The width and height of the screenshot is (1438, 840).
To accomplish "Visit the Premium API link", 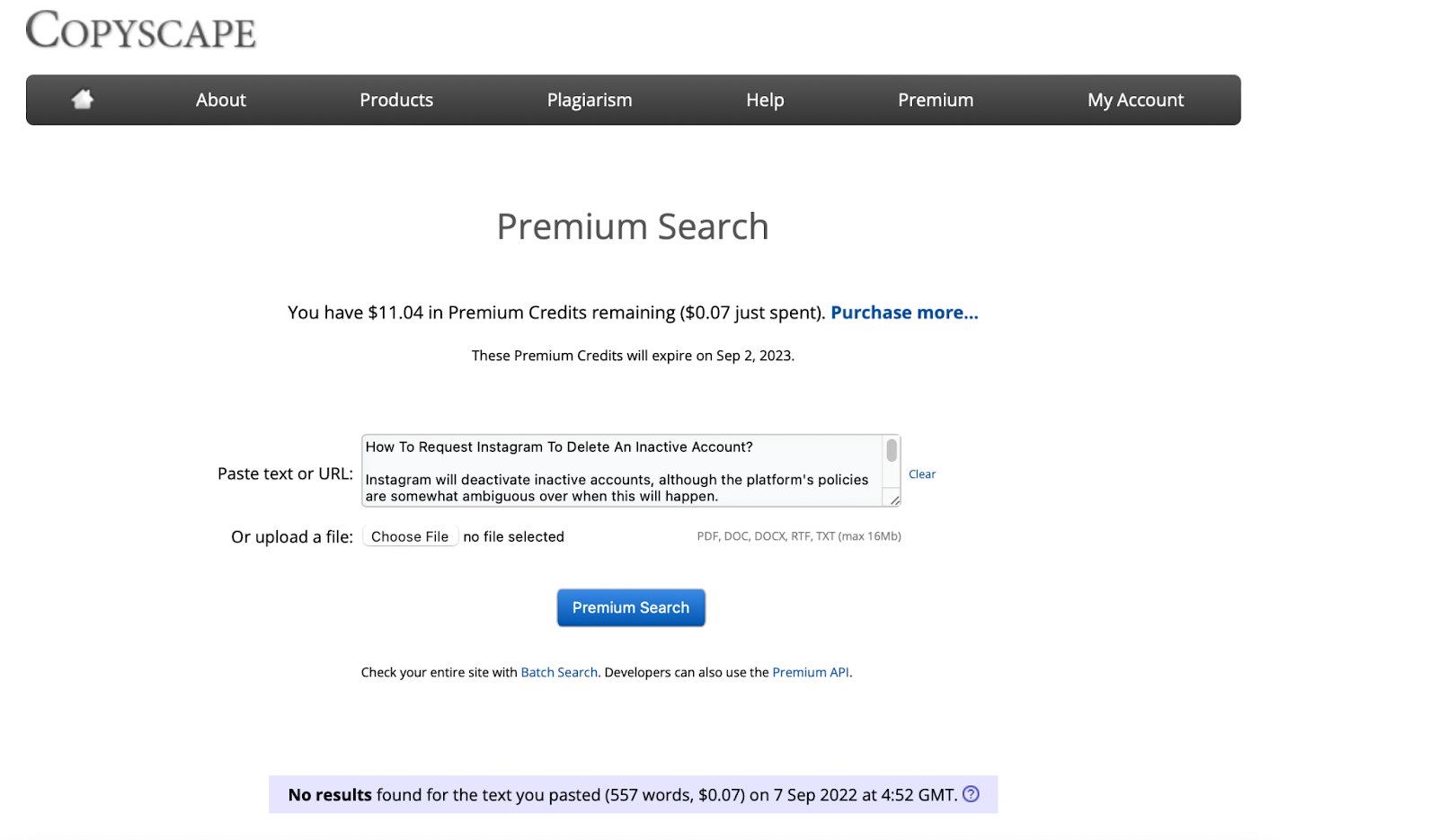I will click(811, 672).
